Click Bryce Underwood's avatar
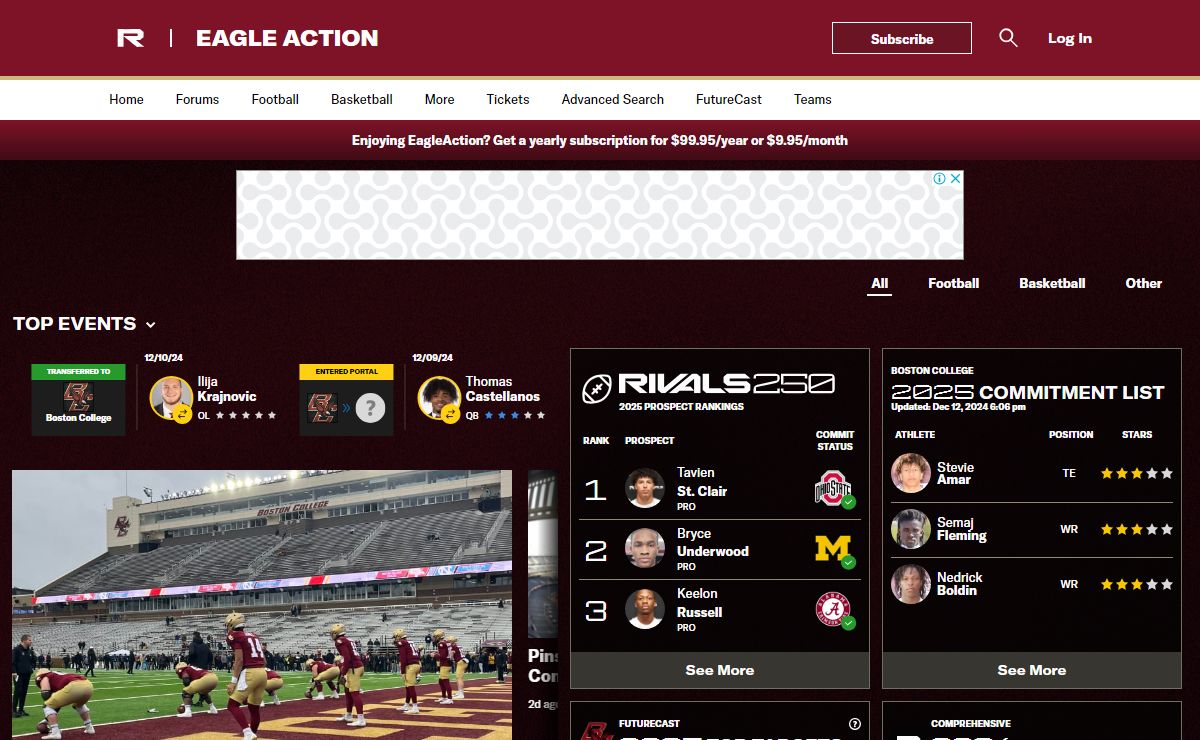1200x740 pixels. pos(645,549)
